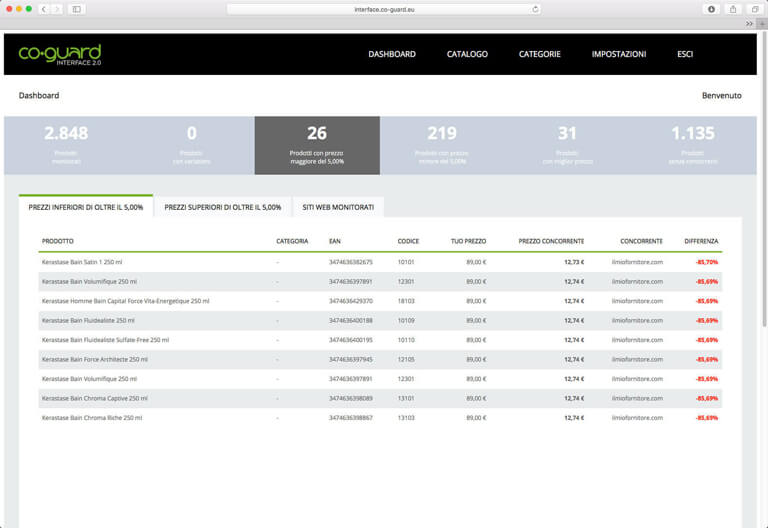Open Kerastase Bain Chroma Captive 250 ml

(x=95, y=398)
